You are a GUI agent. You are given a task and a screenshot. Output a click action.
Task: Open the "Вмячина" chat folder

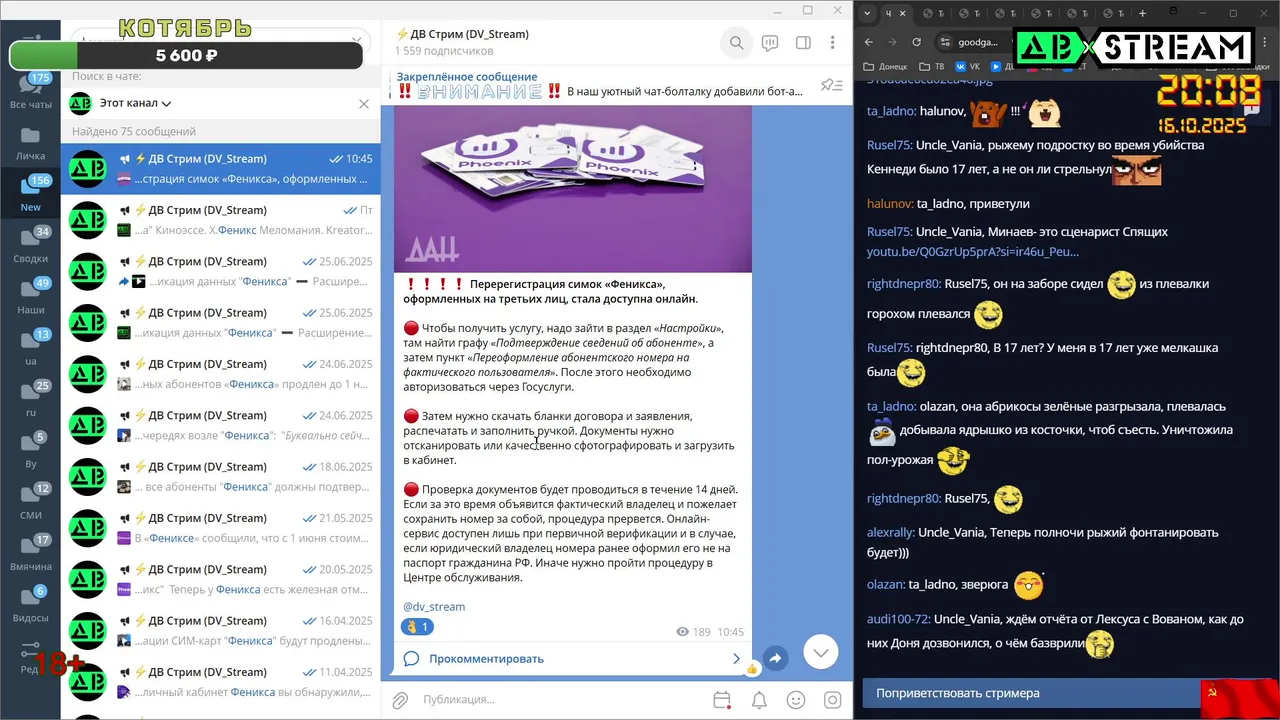tap(31, 554)
